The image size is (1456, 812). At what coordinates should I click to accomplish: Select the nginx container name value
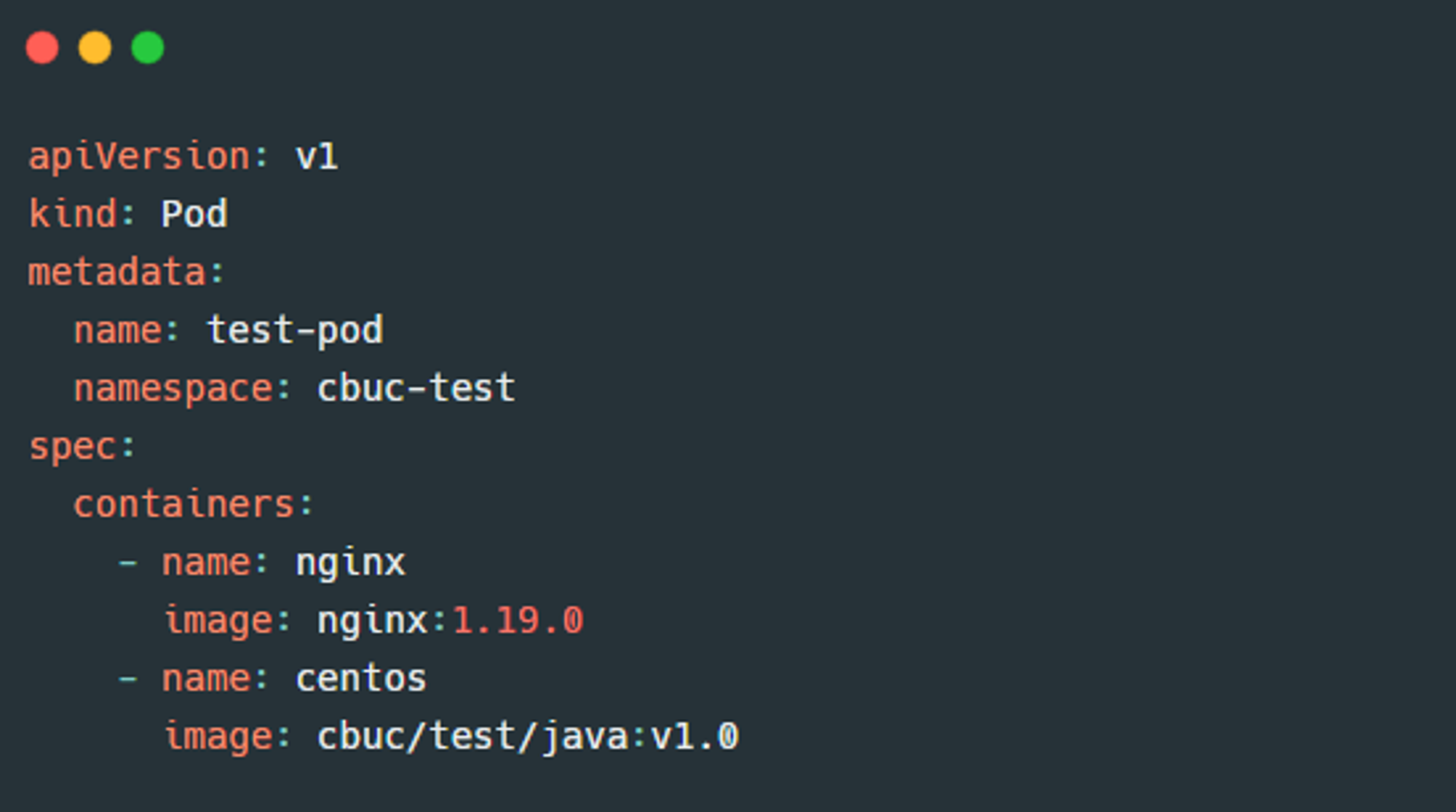click(350, 564)
